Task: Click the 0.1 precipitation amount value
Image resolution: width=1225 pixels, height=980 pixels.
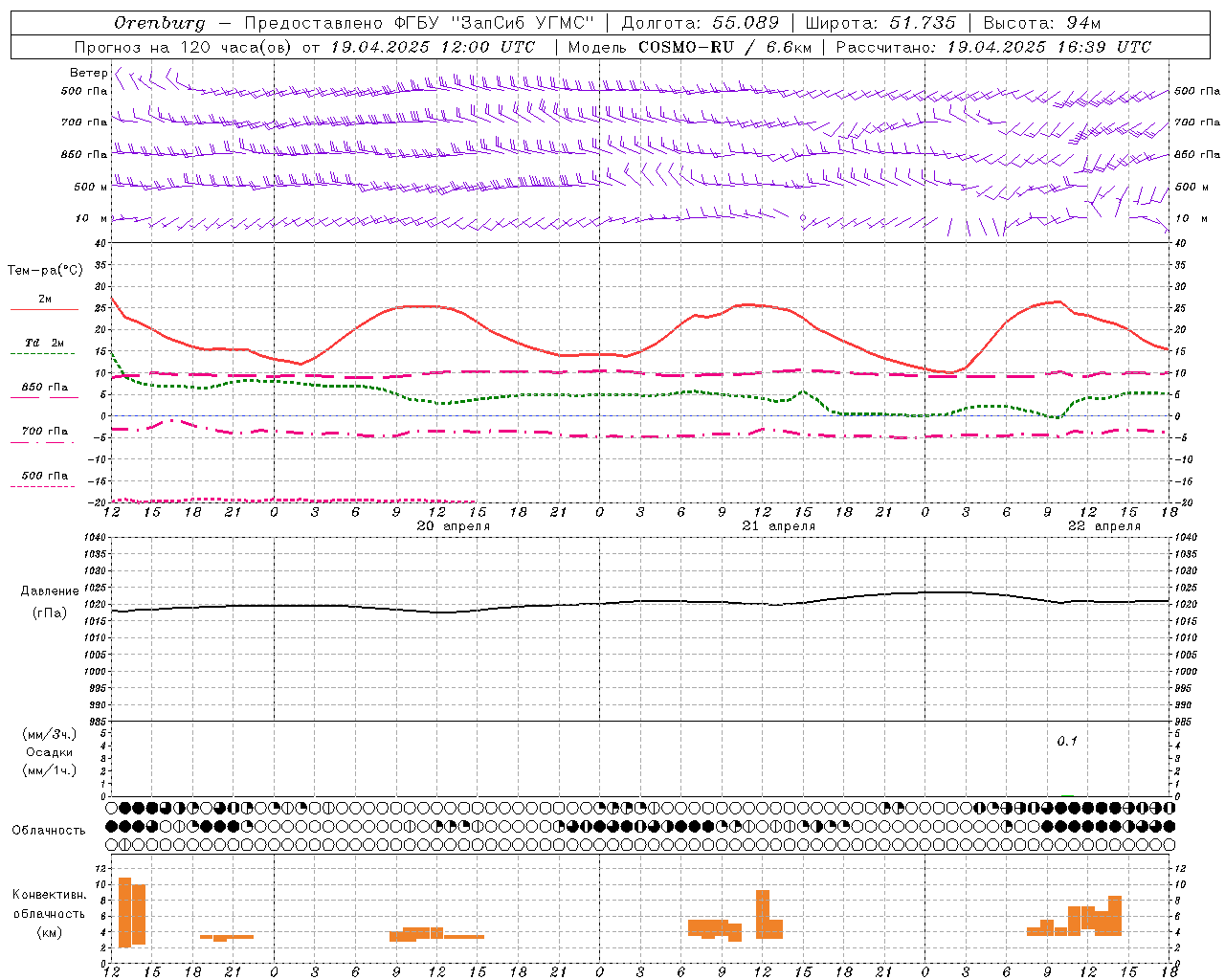Action: click(x=1067, y=741)
